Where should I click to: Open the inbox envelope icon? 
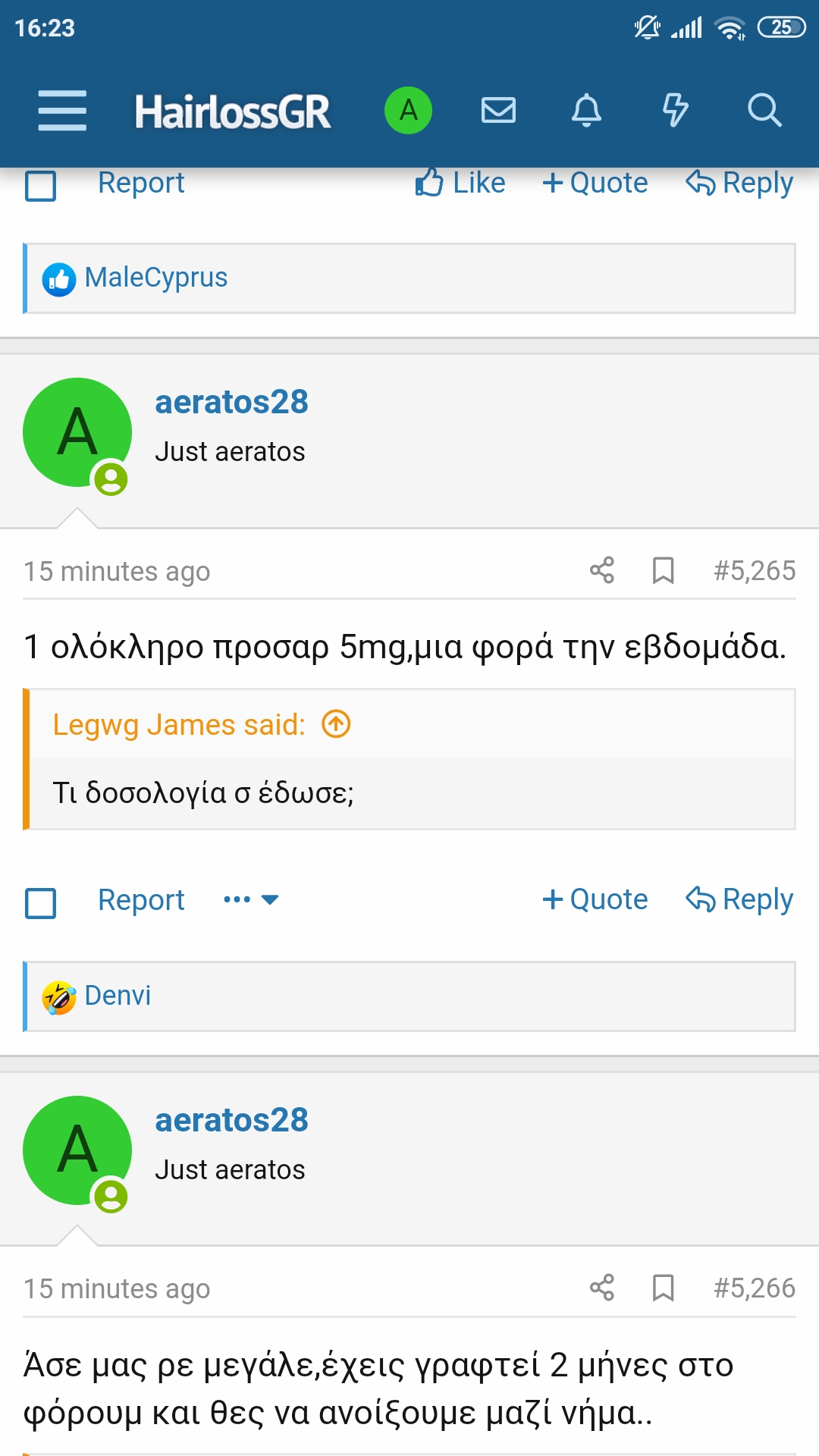498,111
